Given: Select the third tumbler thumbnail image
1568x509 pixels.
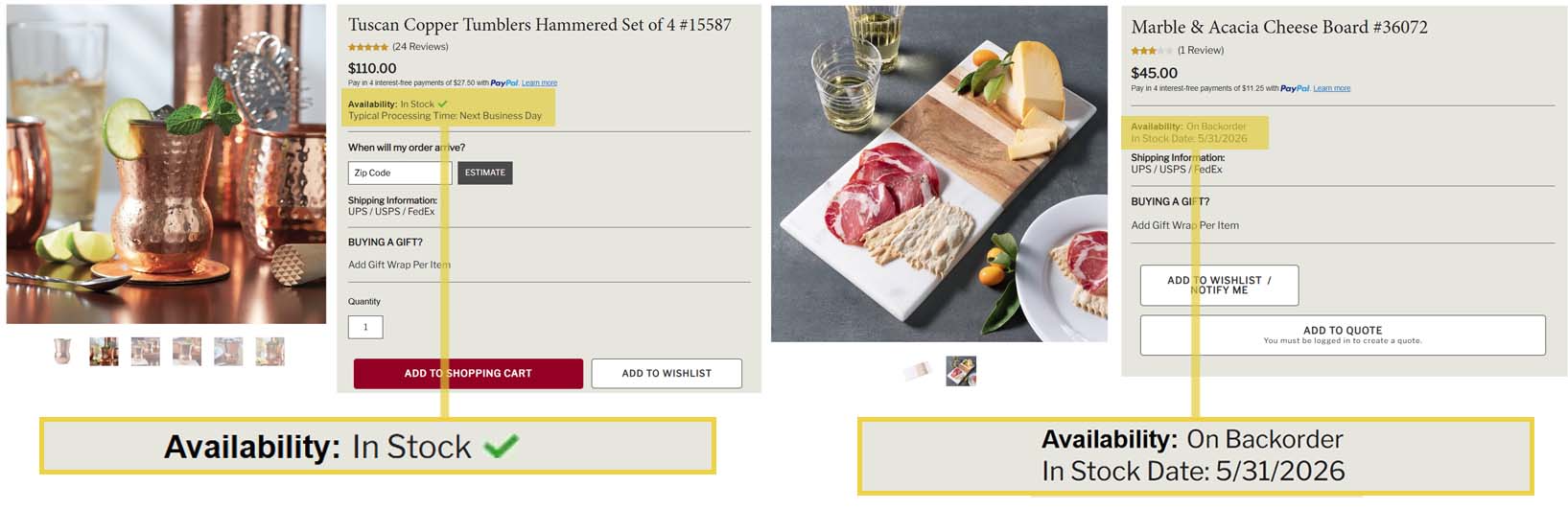Looking at the screenshot, I should [x=146, y=352].
